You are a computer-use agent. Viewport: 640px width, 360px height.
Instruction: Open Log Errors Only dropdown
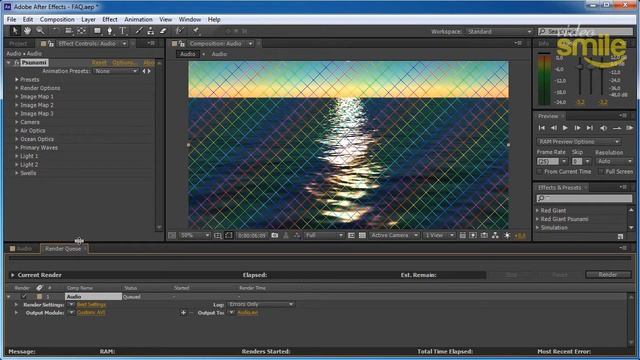[x=260, y=304]
